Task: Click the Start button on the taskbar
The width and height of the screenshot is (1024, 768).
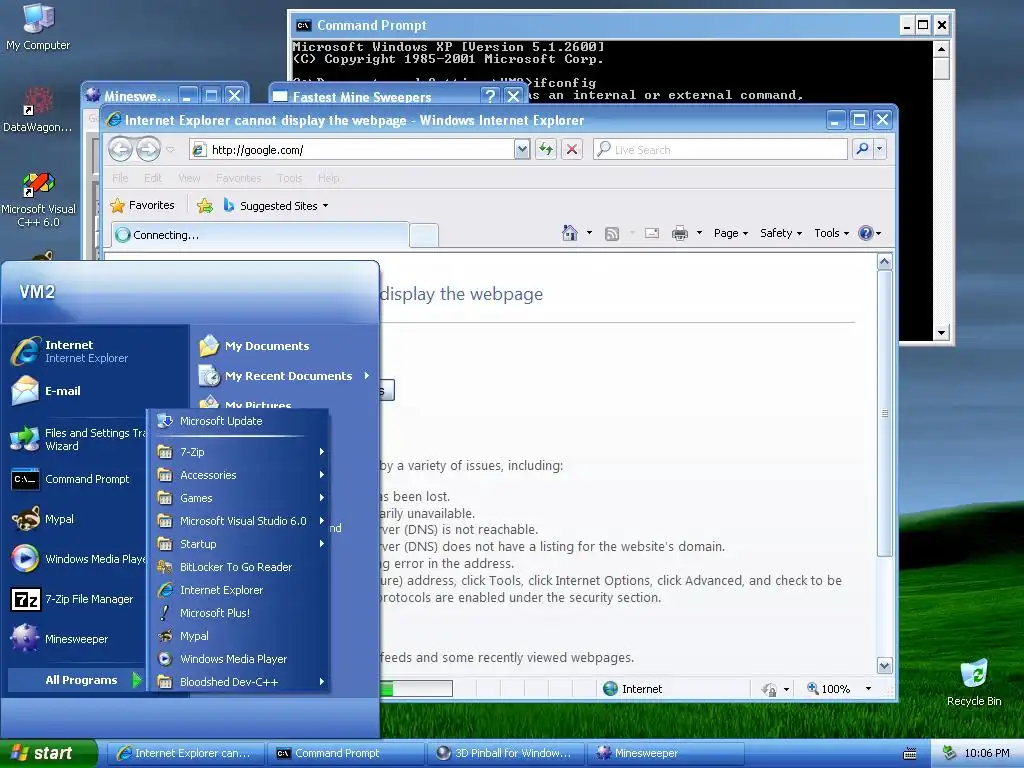Action: 48,753
